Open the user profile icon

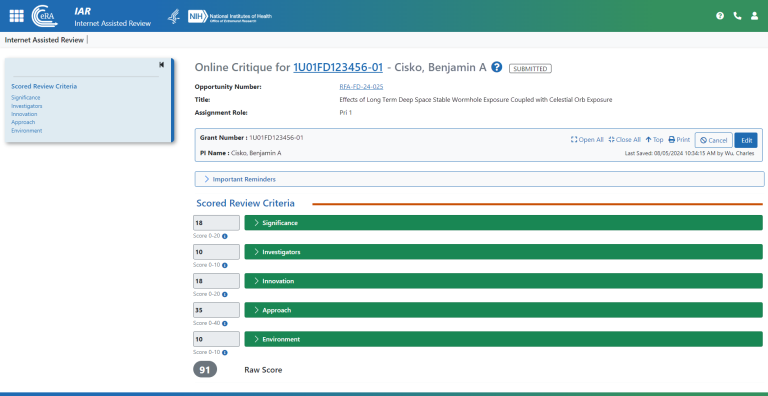(x=754, y=16)
